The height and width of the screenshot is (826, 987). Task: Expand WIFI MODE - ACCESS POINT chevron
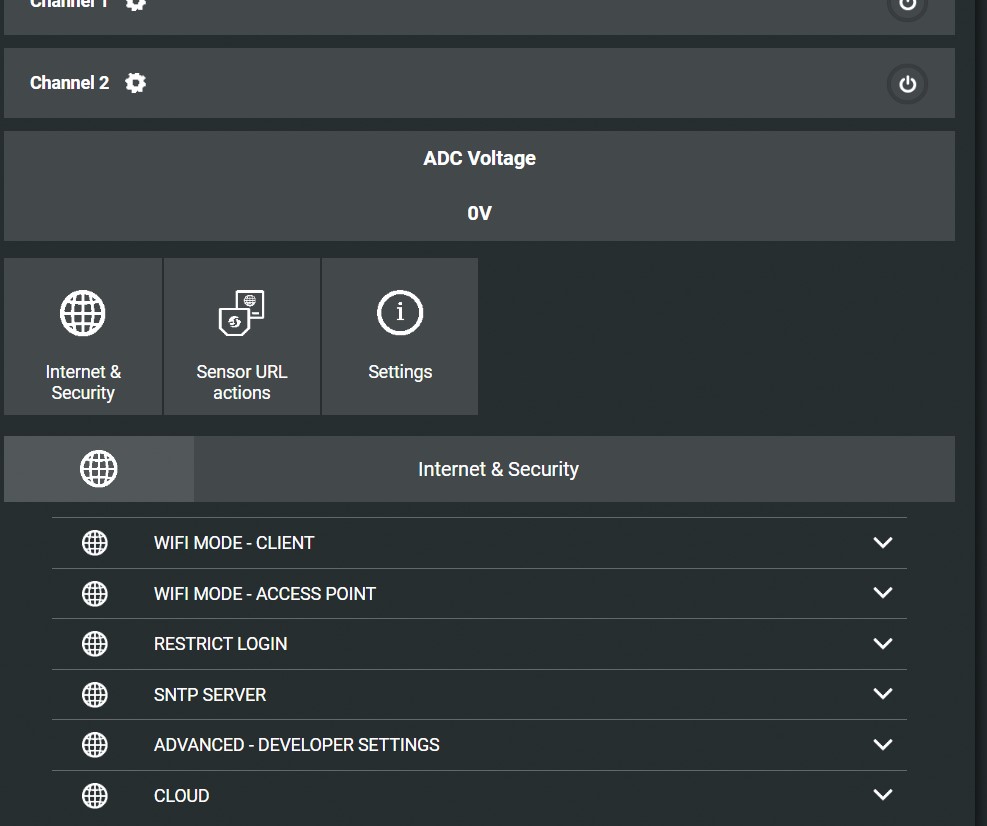coord(883,592)
